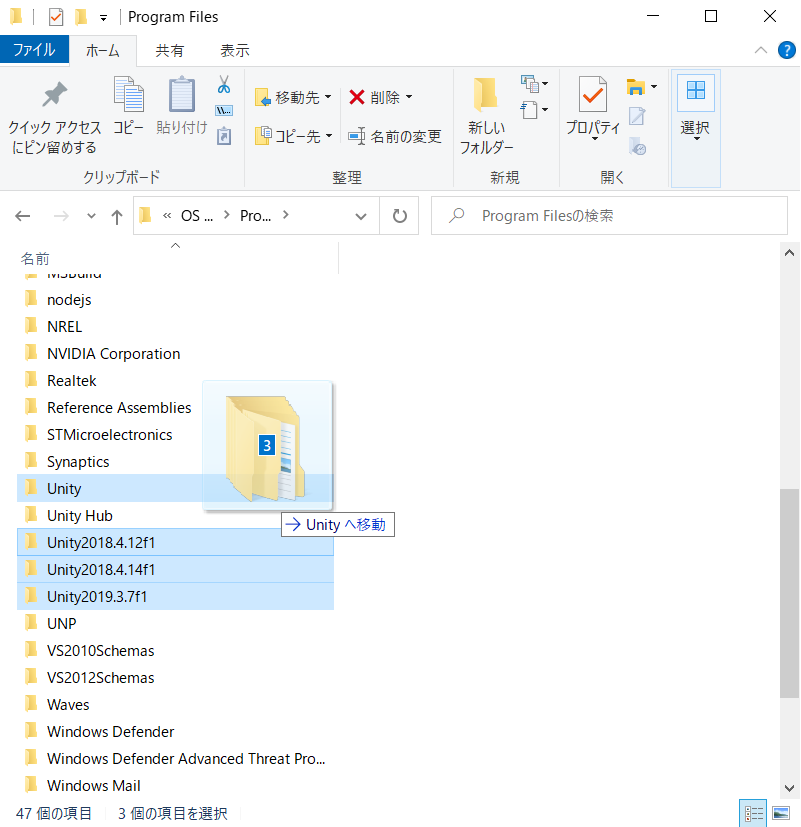
Task: Go up one folder level with up arrow
Action: 117,216
